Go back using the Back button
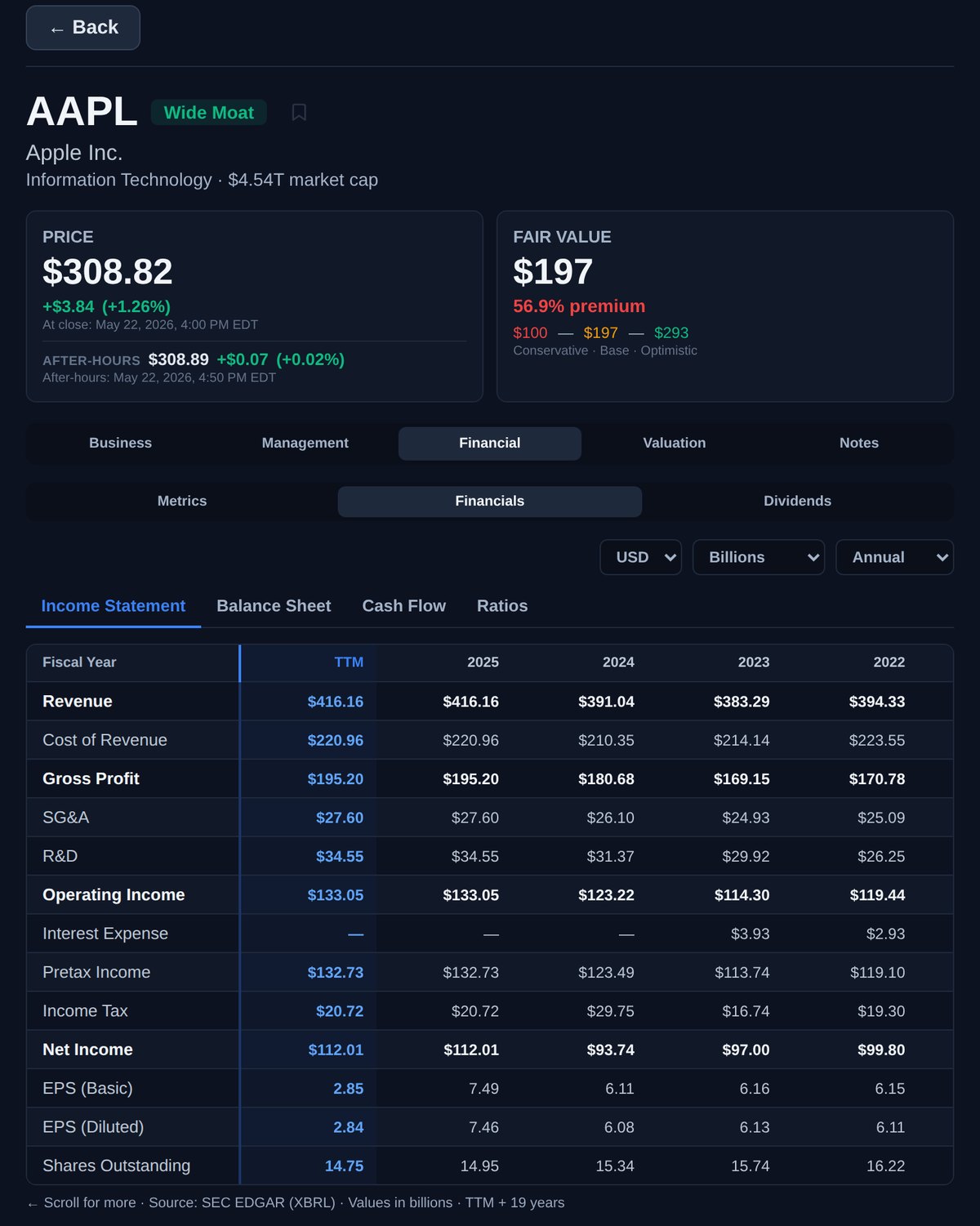Image resolution: width=980 pixels, height=1226 pixels. click(x=83, y=28)
